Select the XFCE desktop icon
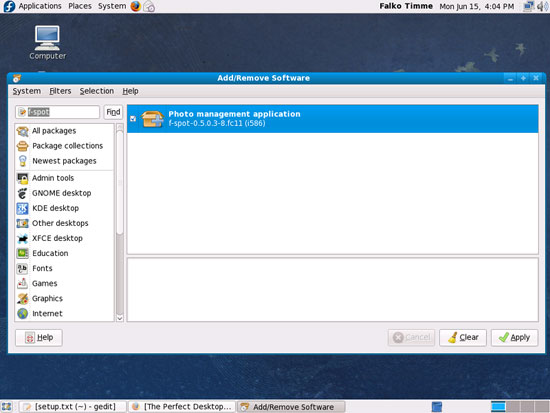 23,239
